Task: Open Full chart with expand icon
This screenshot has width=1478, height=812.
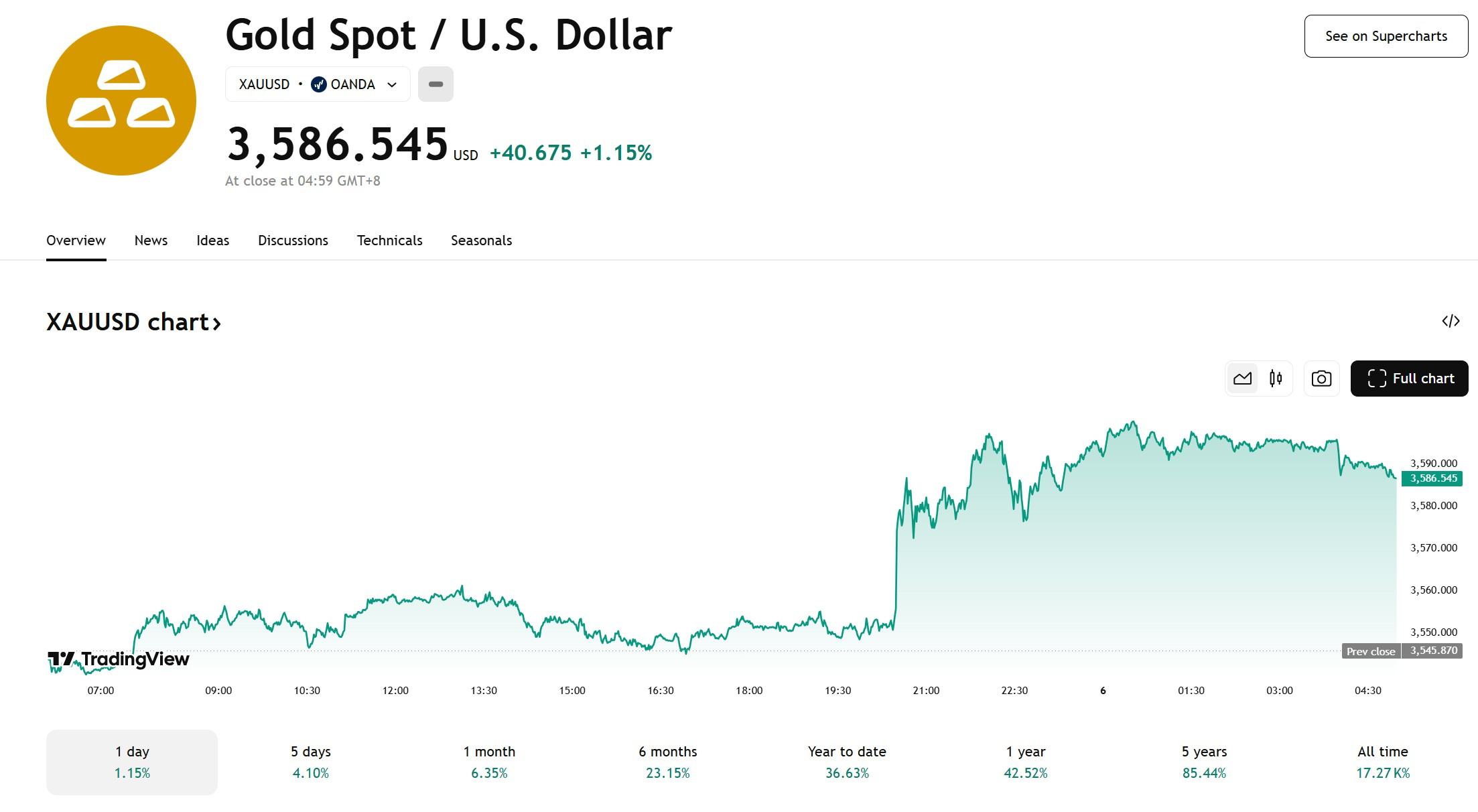Action: tap(1409, 379)
